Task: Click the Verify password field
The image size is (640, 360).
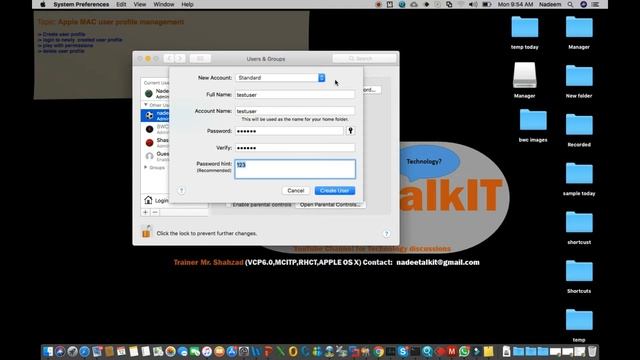Action: point(295,148)
